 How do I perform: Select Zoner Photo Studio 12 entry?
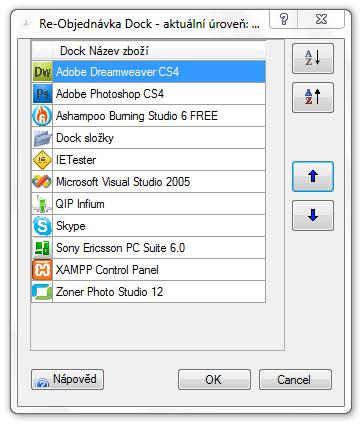pos(149,292)
